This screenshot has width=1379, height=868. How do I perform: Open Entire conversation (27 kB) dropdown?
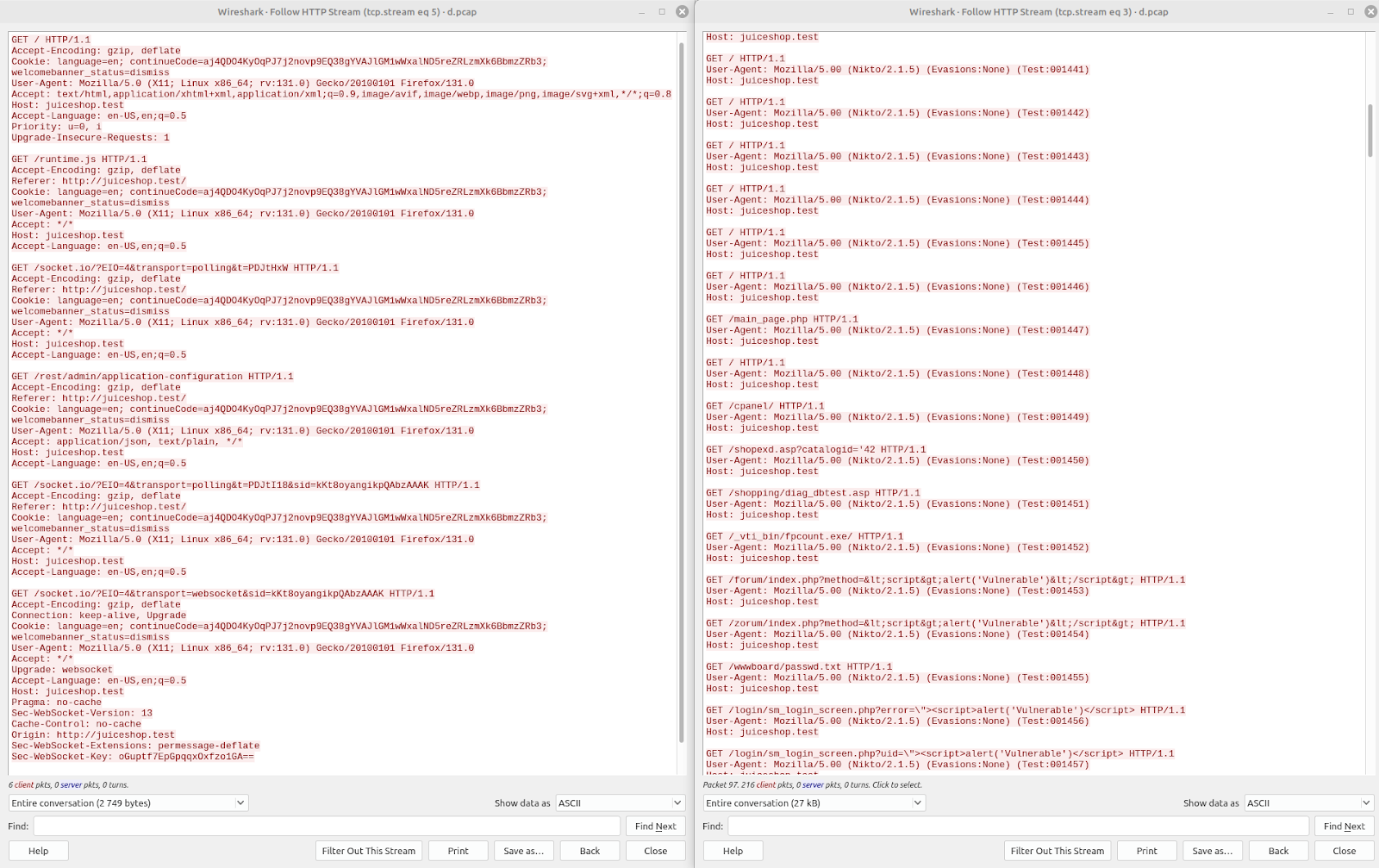814,802
